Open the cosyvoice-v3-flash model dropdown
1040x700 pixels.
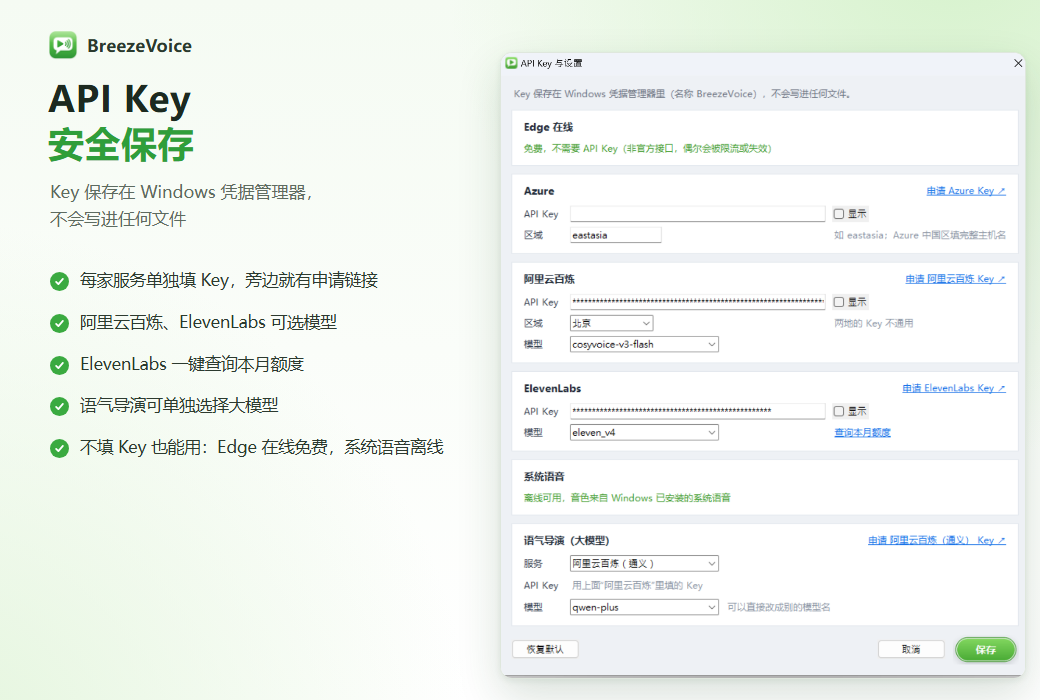coord(644,344)
